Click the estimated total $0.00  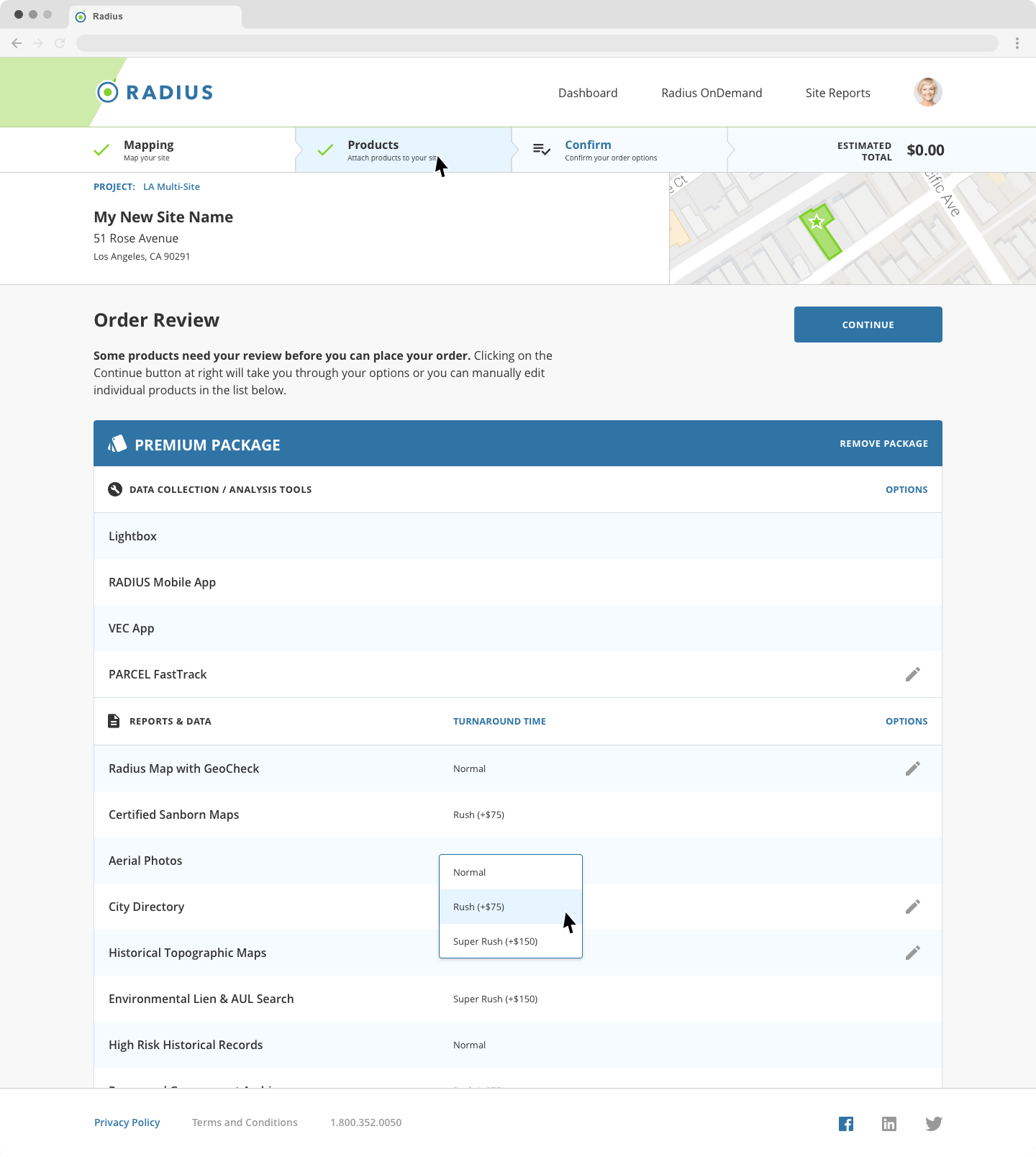[x=925, y=150]
